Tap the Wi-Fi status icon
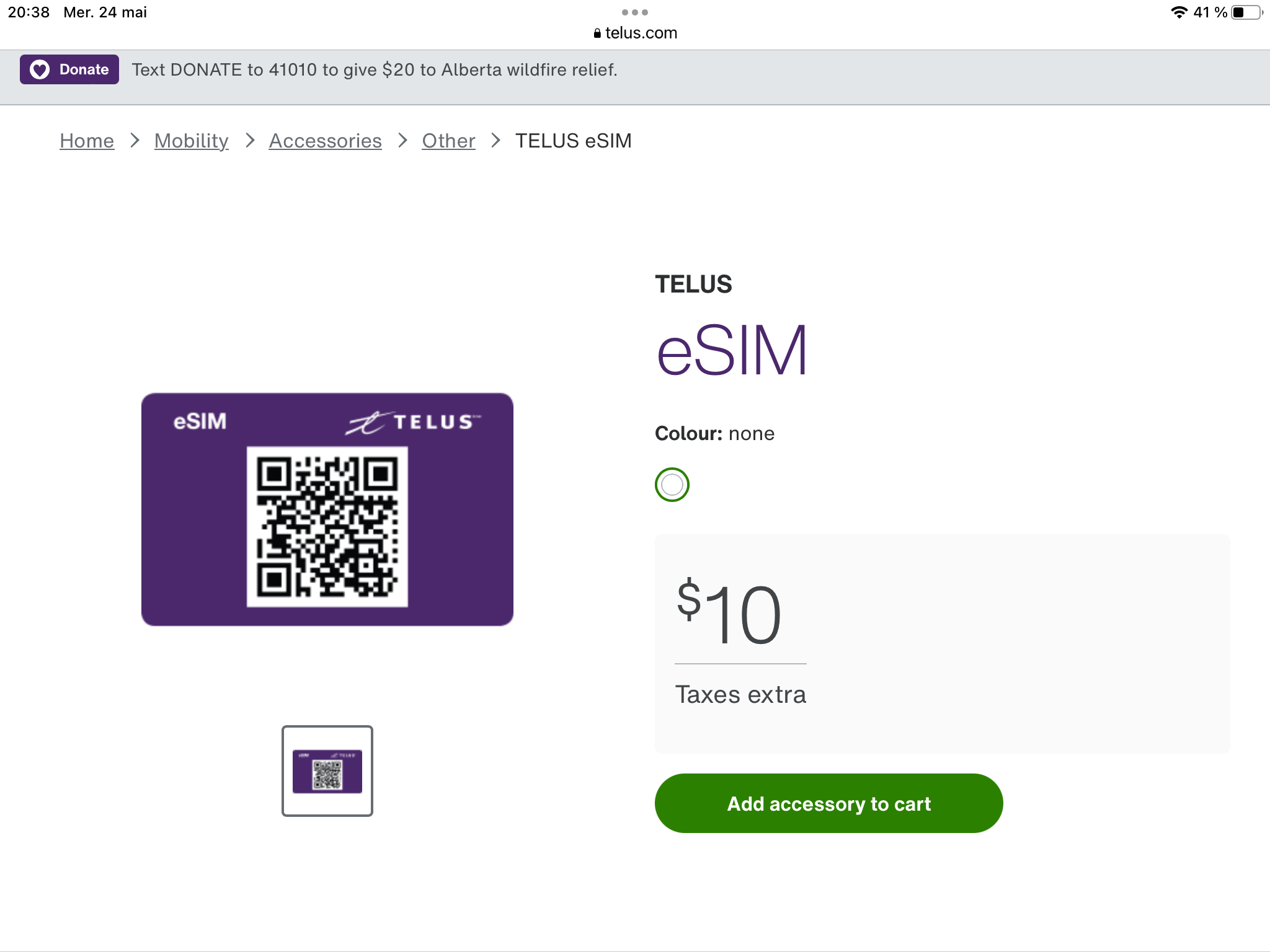 tap(1178, 12)
